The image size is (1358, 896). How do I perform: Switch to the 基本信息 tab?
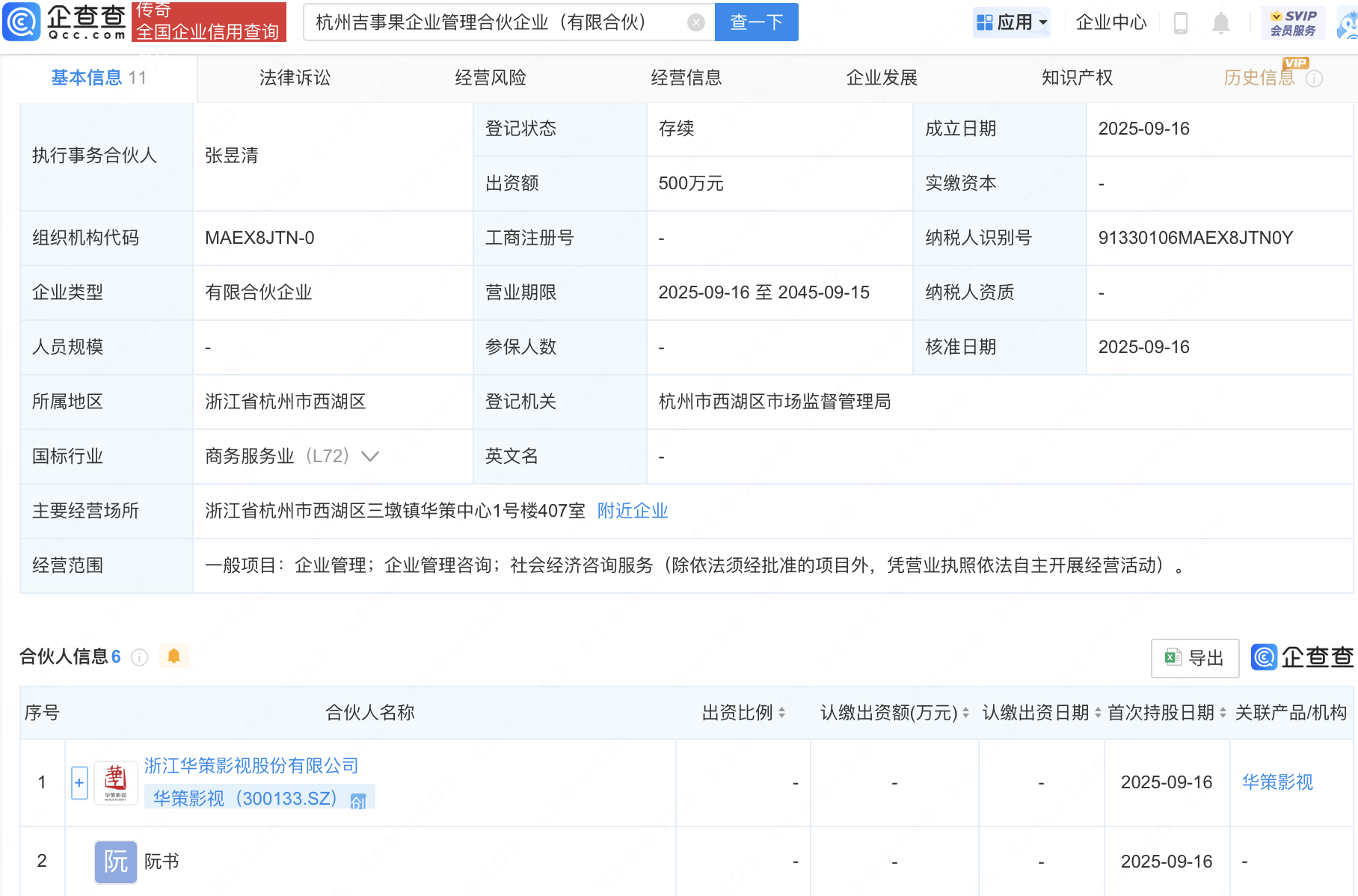[99, 78]
